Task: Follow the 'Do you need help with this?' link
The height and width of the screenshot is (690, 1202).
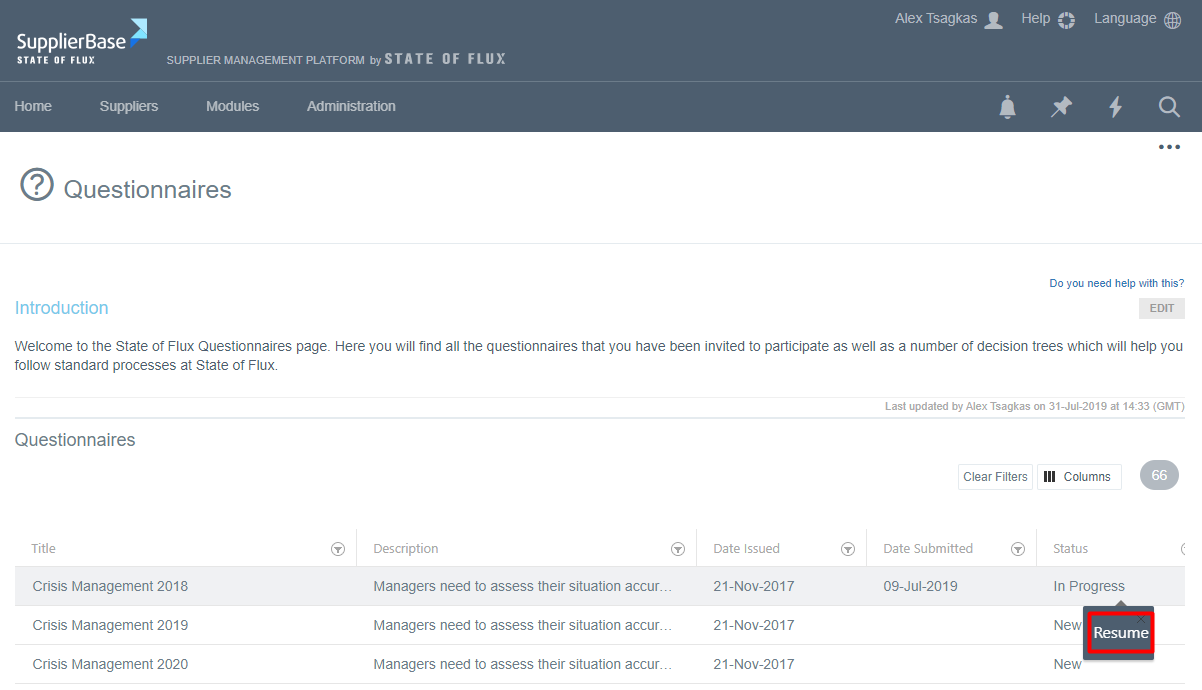Action: (1116, 283)
